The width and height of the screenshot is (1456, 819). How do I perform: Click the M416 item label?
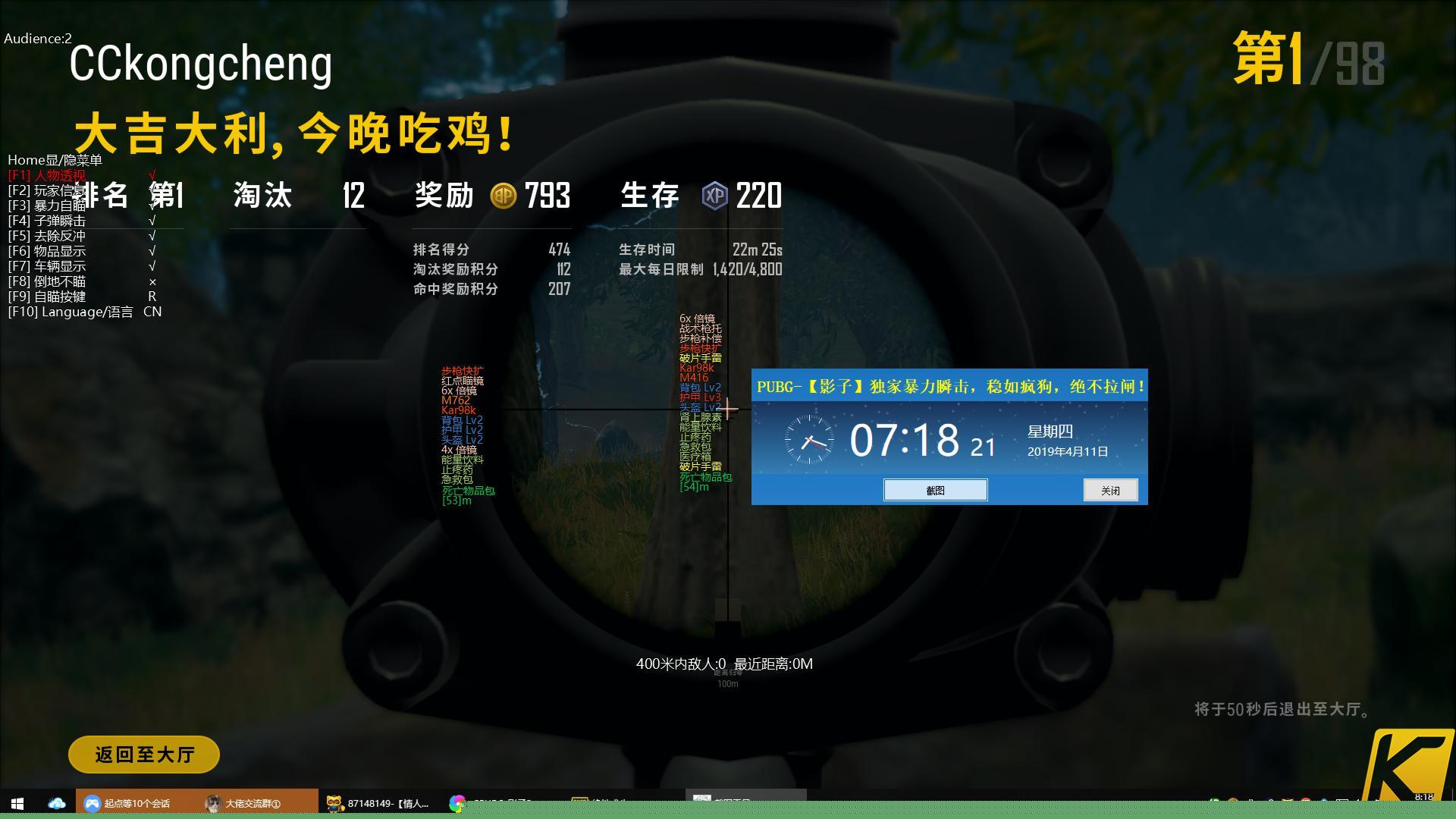(694, 378)
